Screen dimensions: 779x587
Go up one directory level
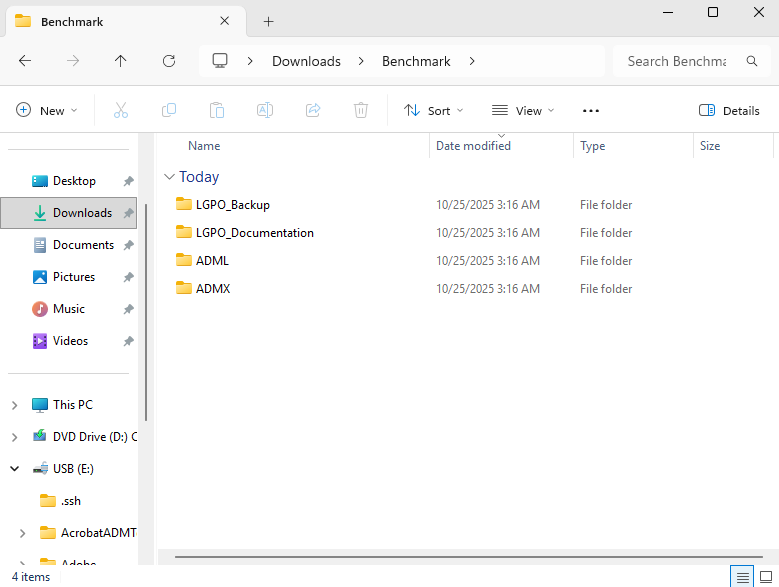[121, 61]
